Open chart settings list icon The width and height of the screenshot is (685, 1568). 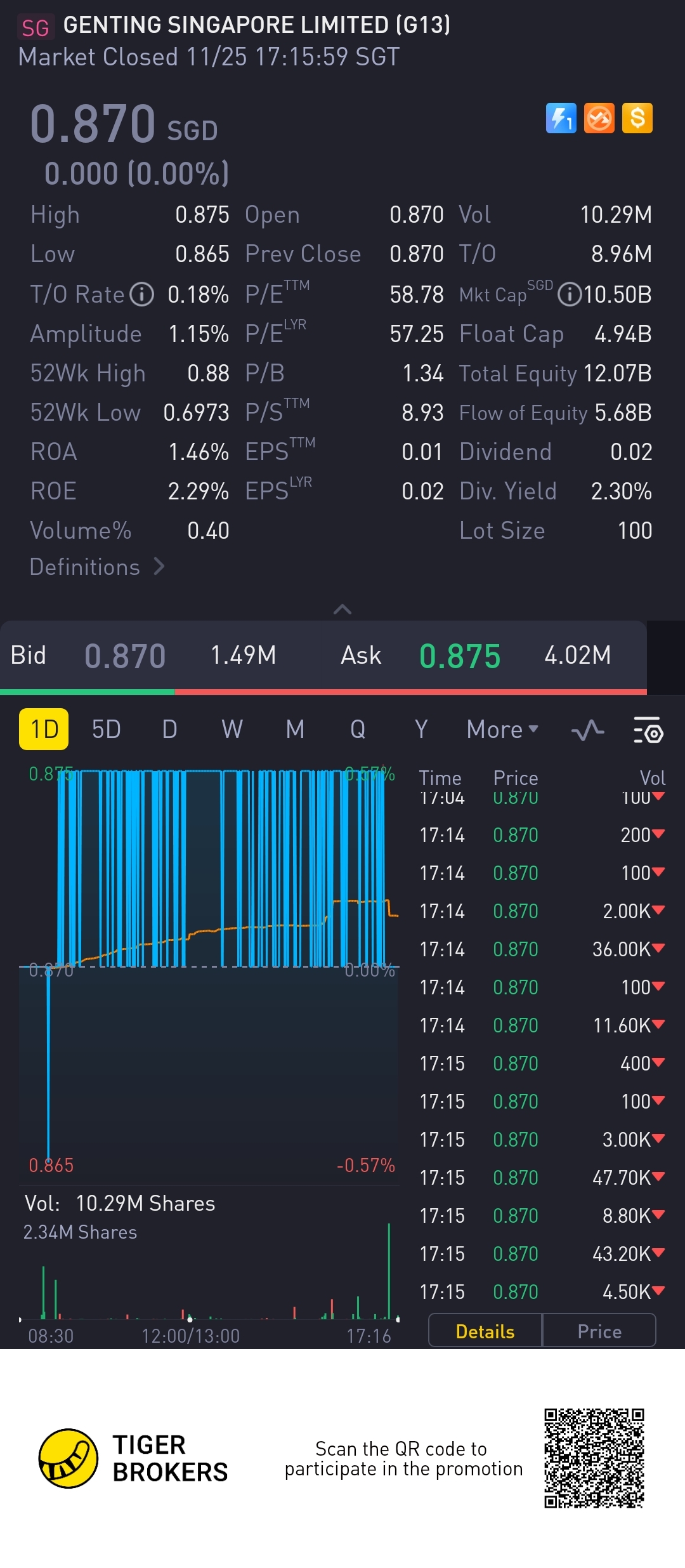pos(648,730)
